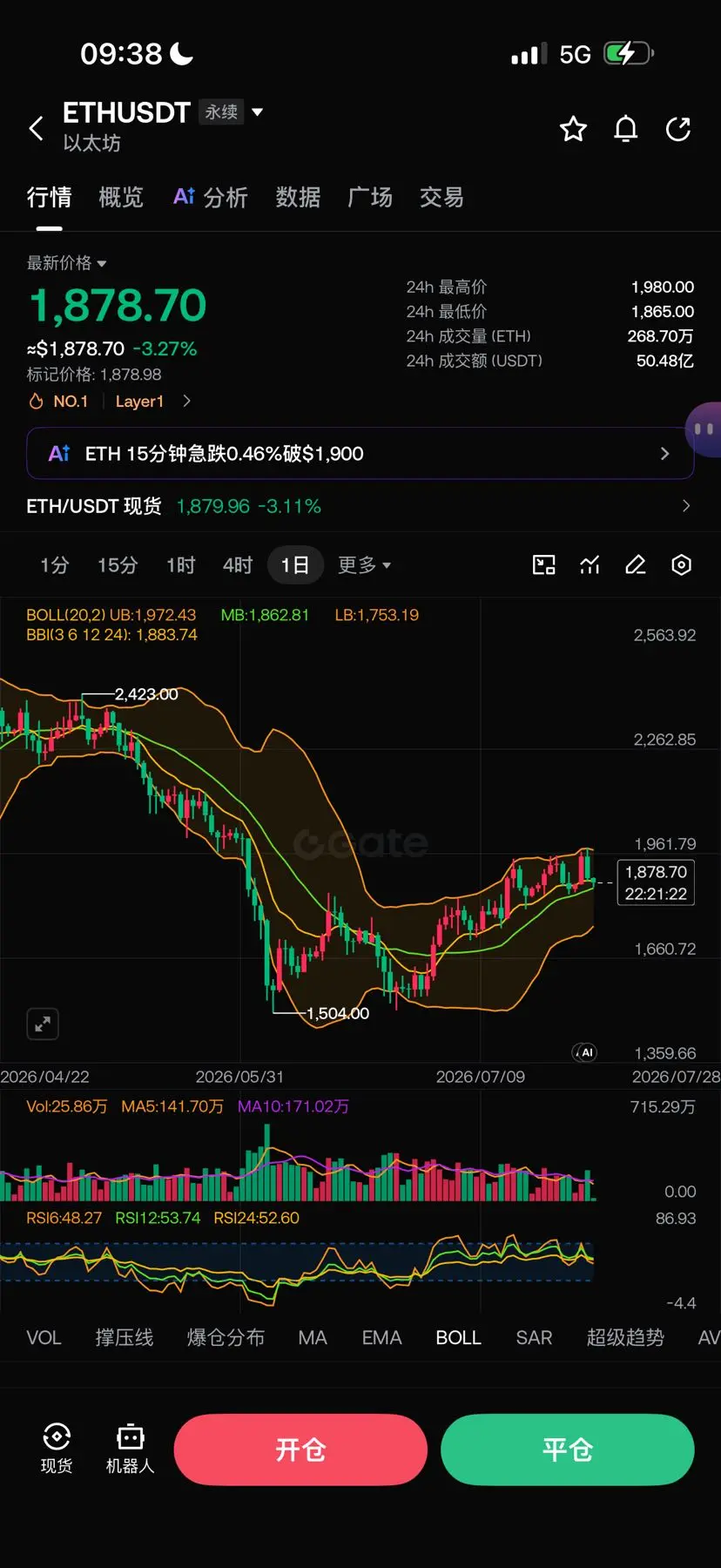
Task: Open the ETH price drop alert chevron
Action: [x=665, y=453]
